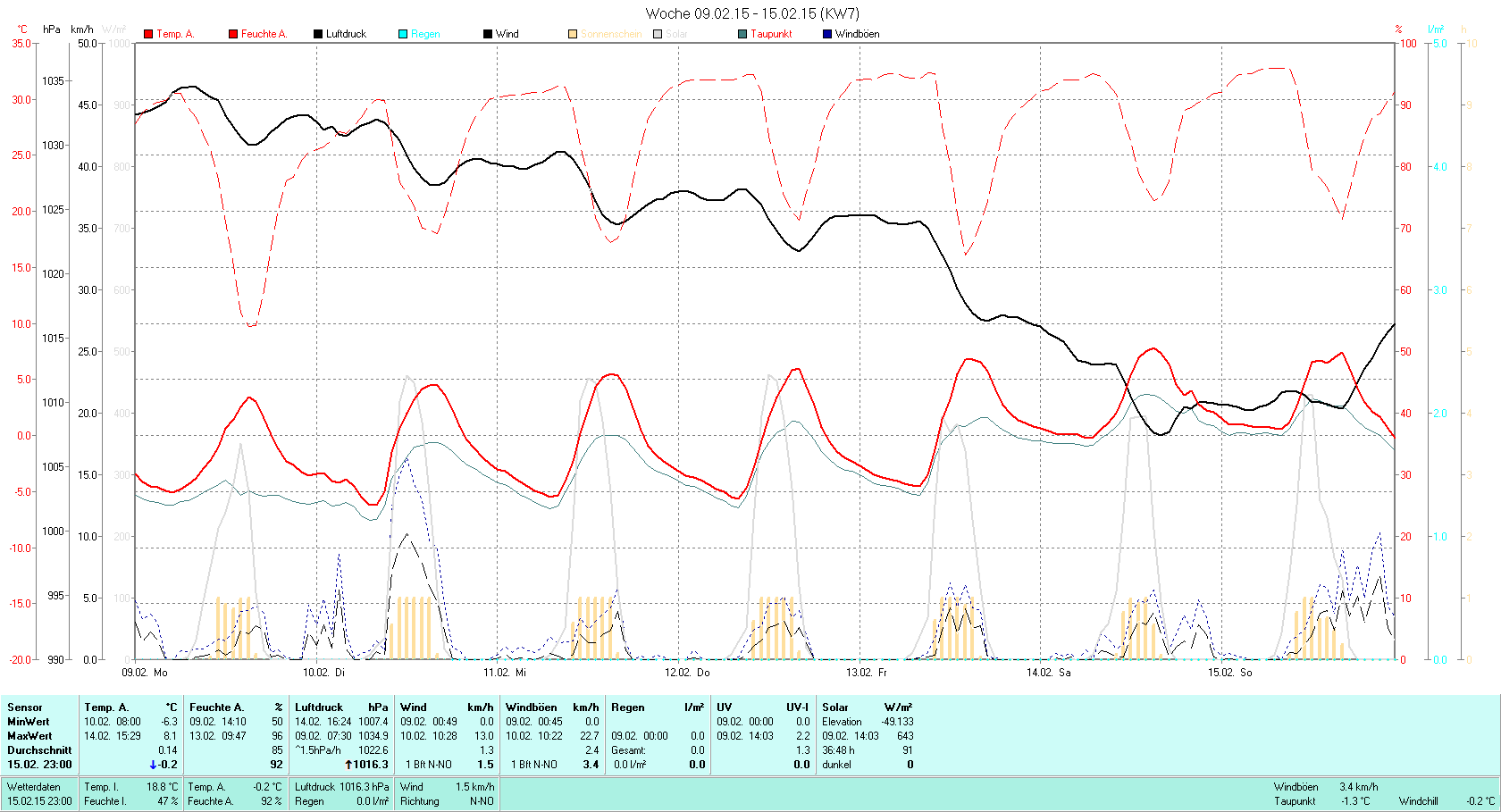Click the black Wind legend swatch

488,34
